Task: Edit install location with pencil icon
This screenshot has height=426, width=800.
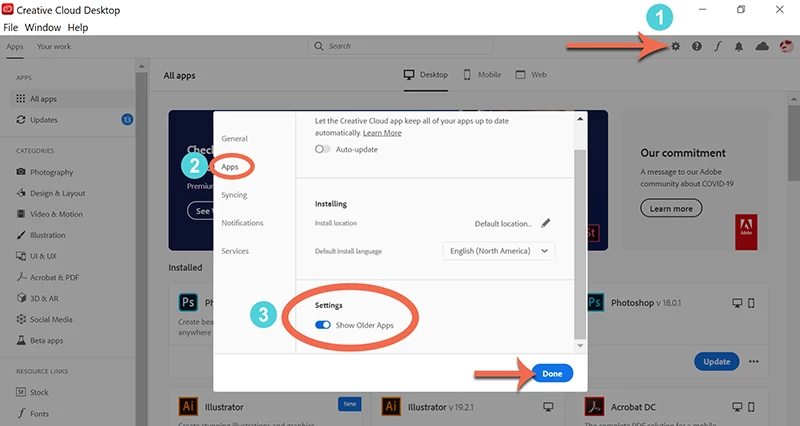Action: click(545, 223)
